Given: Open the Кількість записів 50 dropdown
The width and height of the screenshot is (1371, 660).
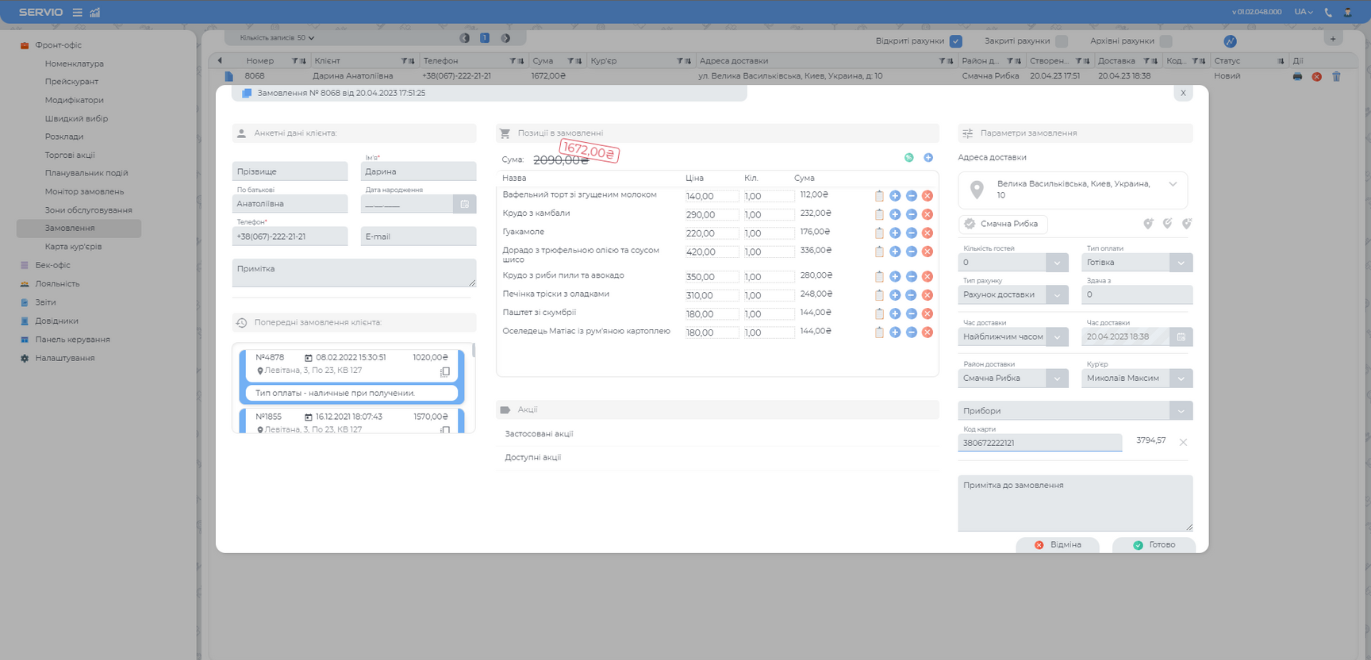Looking at the screenshot, I should click(277, 38).
